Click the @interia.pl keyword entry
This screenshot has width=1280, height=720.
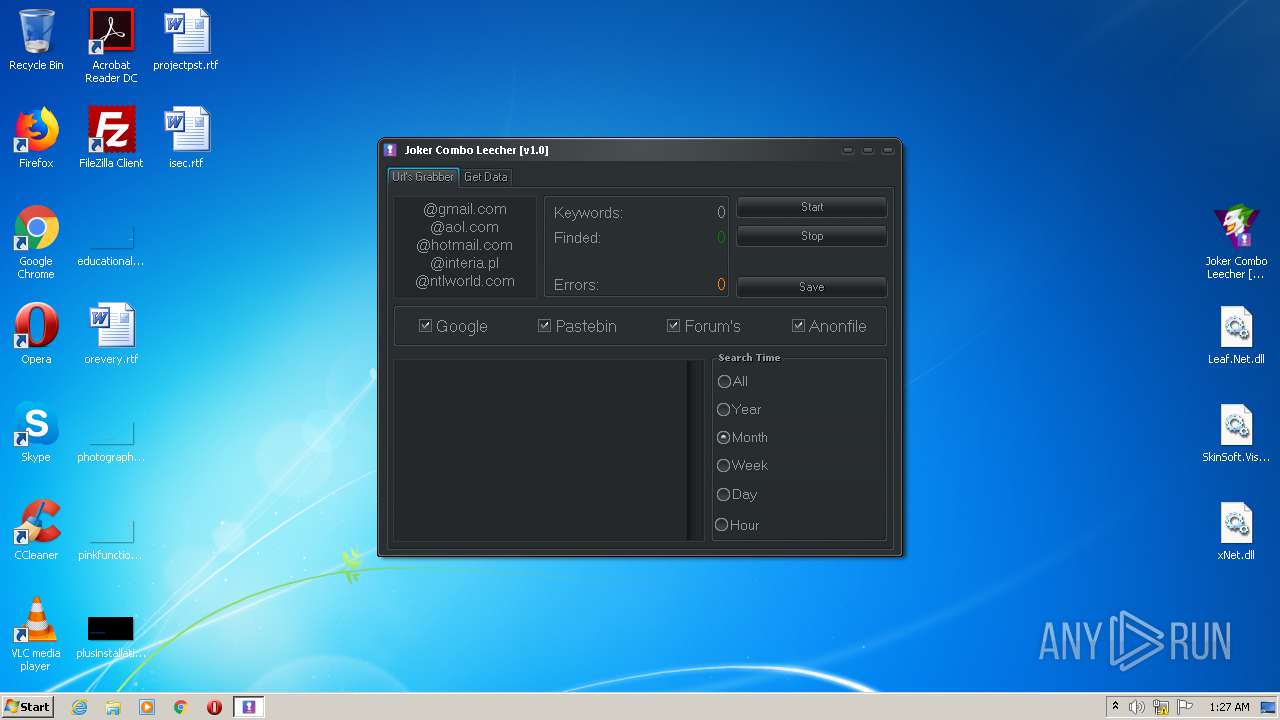click(465, 263)
